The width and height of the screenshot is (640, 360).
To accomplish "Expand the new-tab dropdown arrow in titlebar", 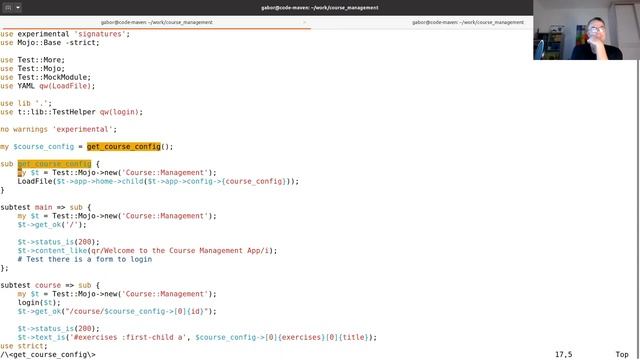I will 18,7.
